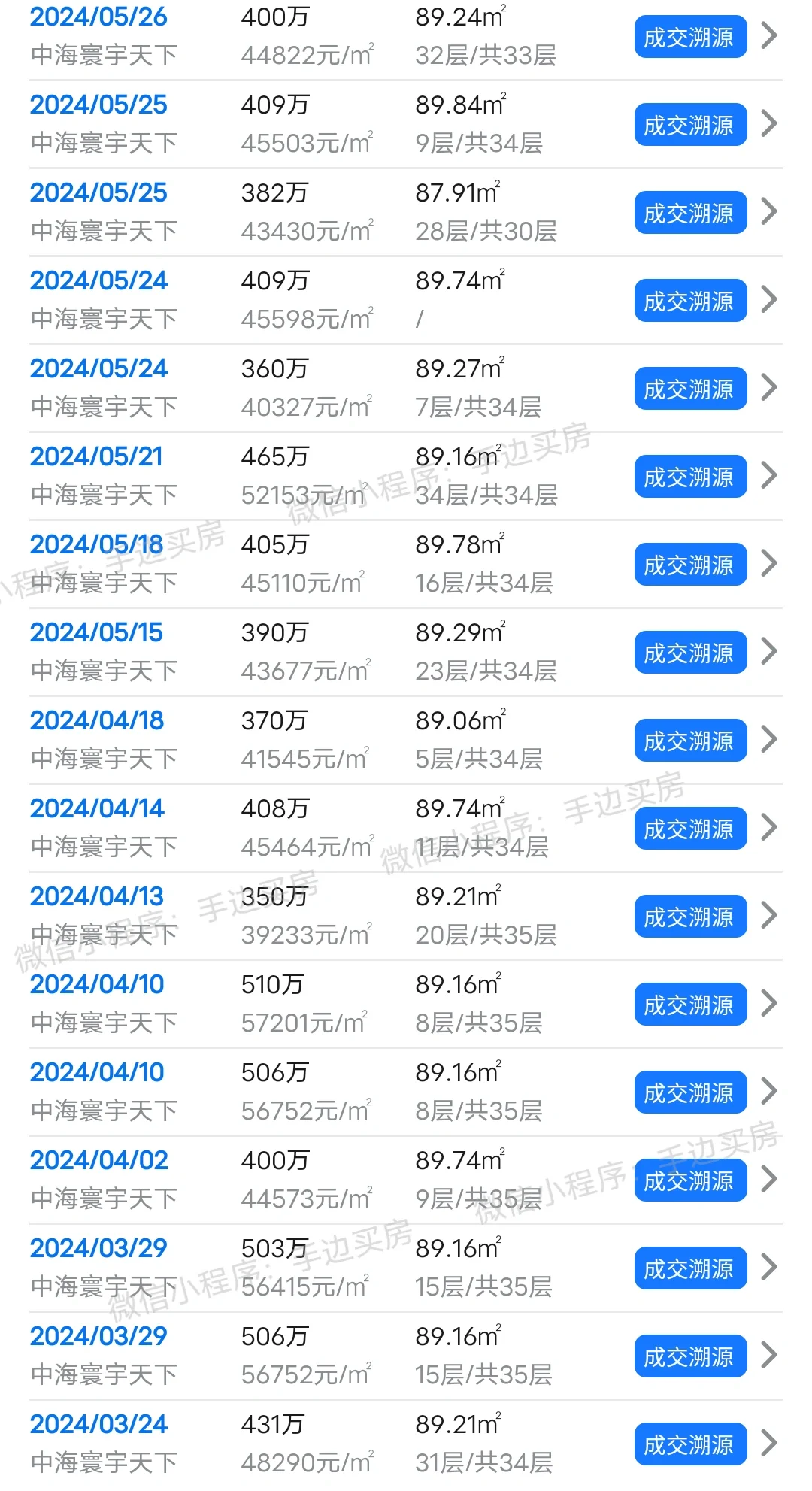Open chevron arrow in the 503万 row
Image resolution: width=812 pixels, height=1491 pixels.
pos(768,1267)
